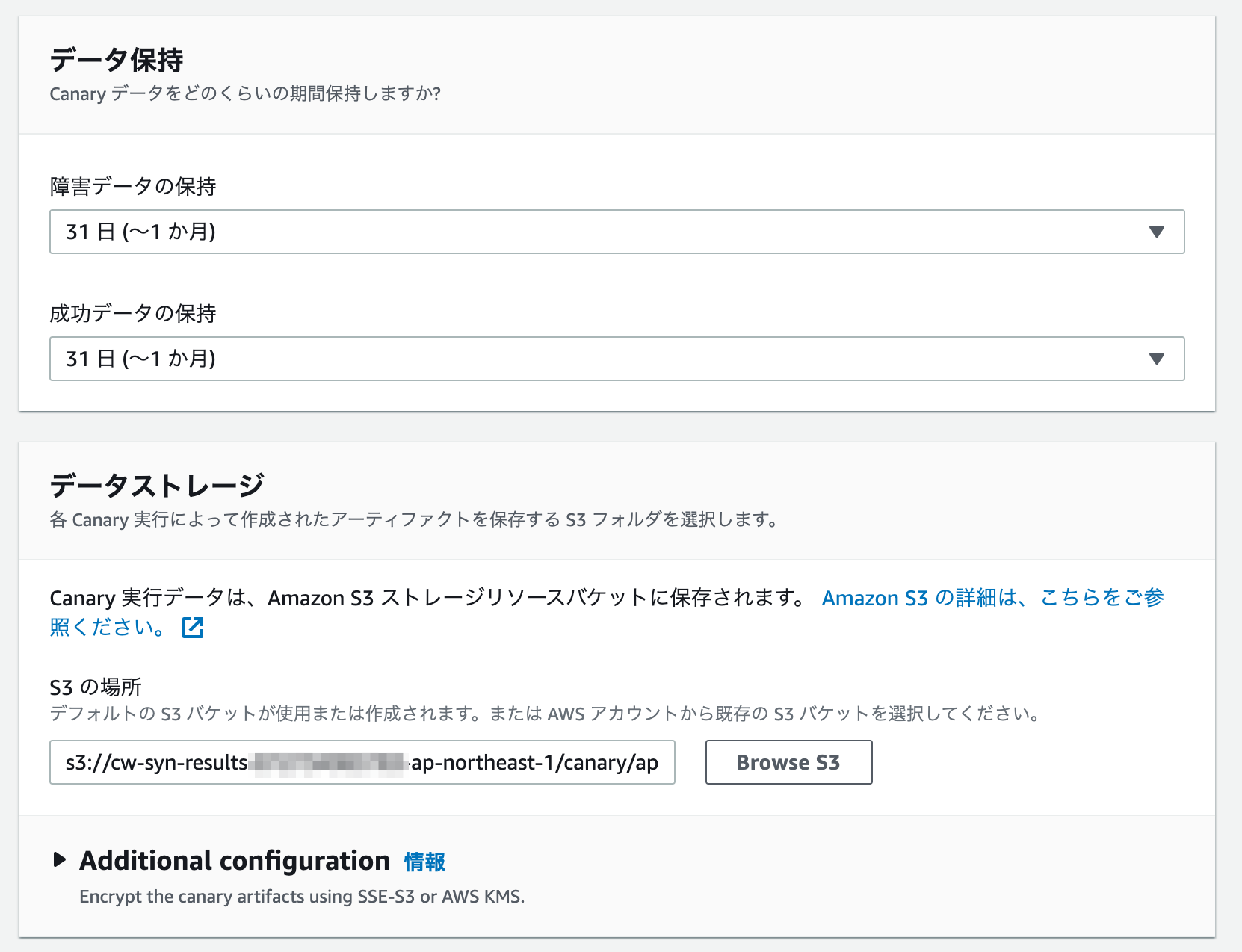
Task: Click the 情報 link next to Additional configuration
Action: click(423, 862)
